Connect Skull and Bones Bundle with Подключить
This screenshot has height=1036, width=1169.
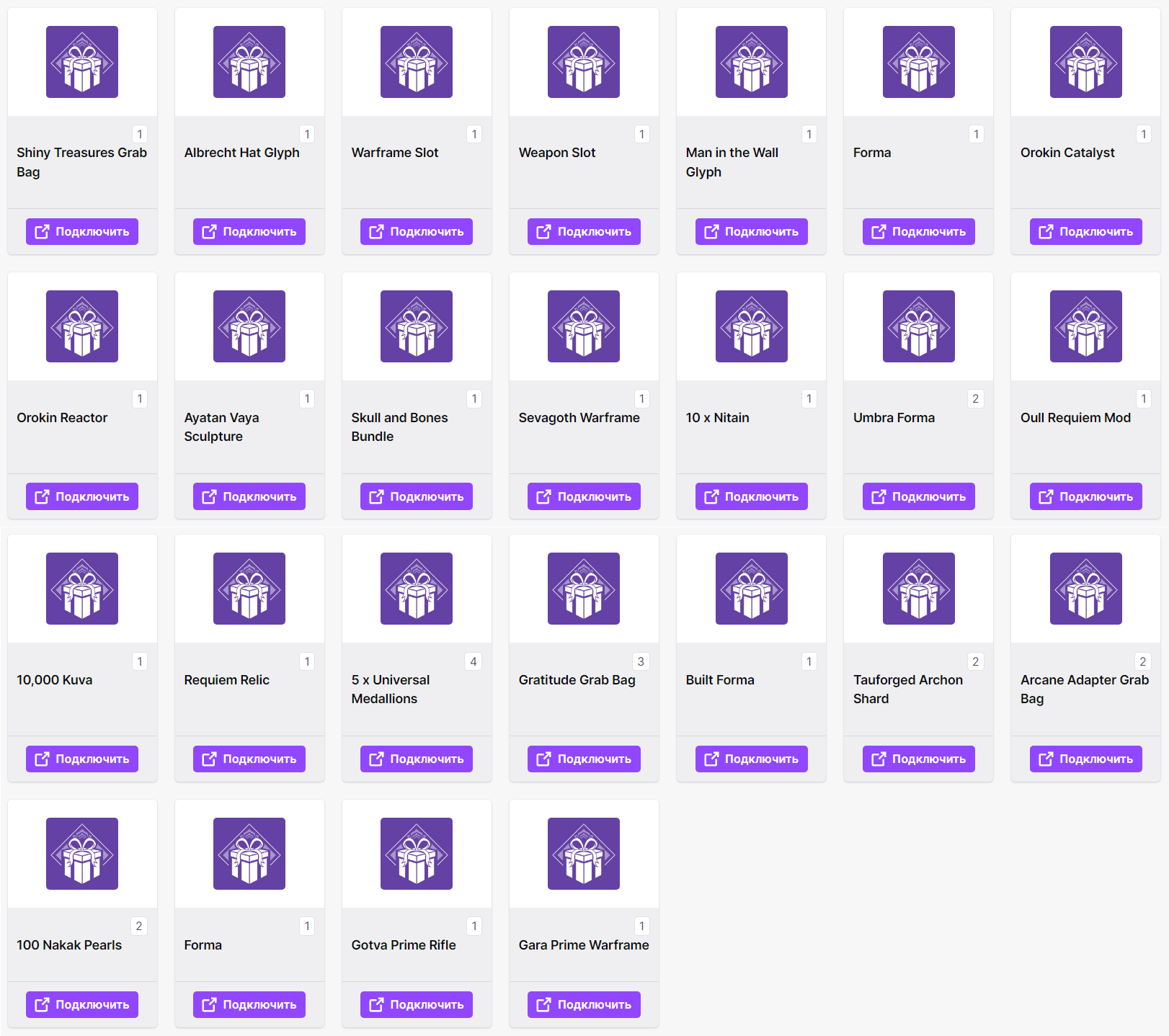pyautogui.click(x=417, y=496)
